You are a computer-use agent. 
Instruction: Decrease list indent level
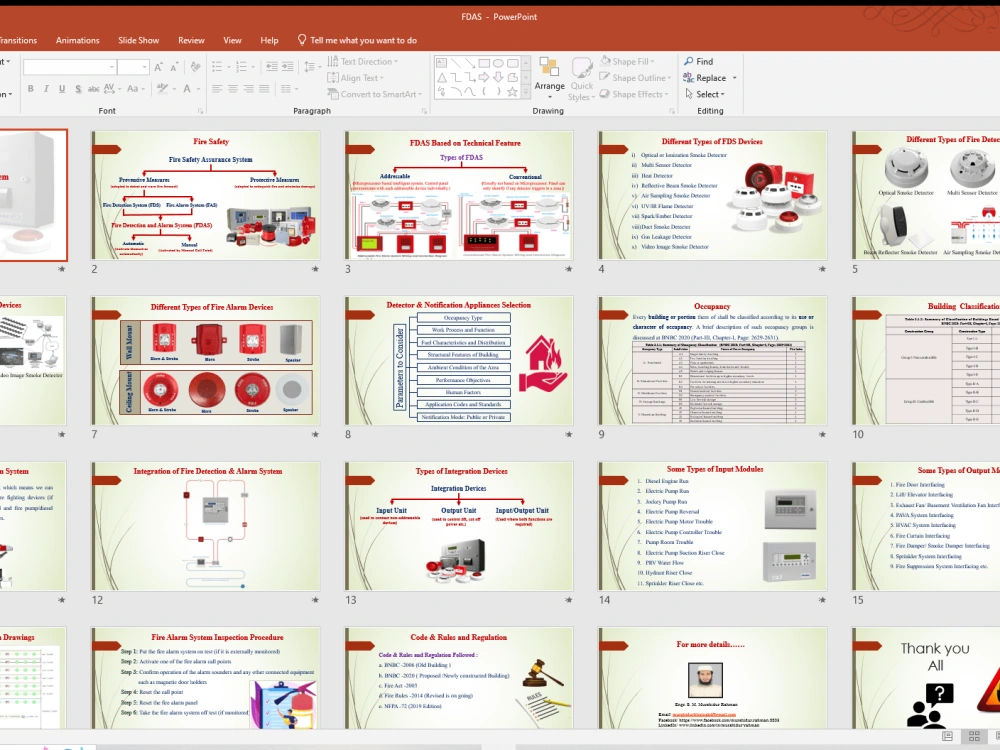(x=272, y=66)
